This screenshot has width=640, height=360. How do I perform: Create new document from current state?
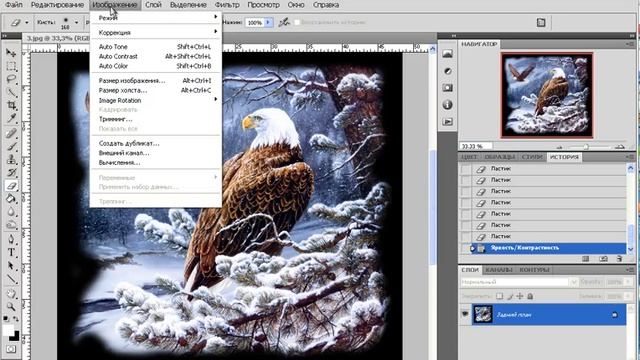(586, 259)
